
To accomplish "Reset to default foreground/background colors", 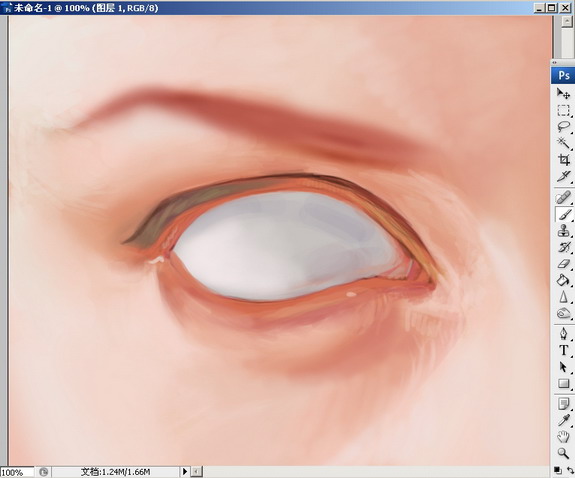I will coord(557,470).
